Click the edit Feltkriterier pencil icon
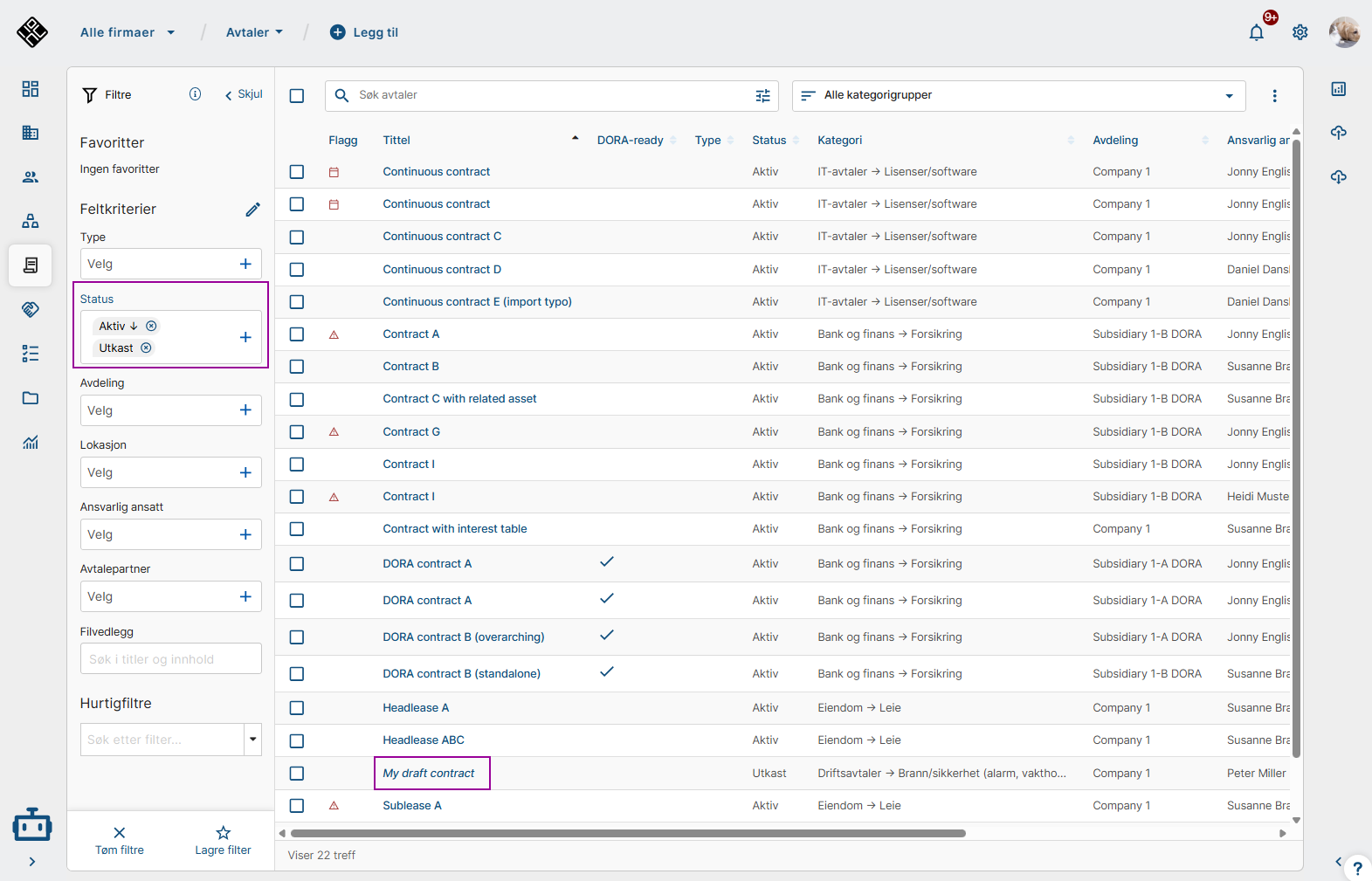 (252, 210)
